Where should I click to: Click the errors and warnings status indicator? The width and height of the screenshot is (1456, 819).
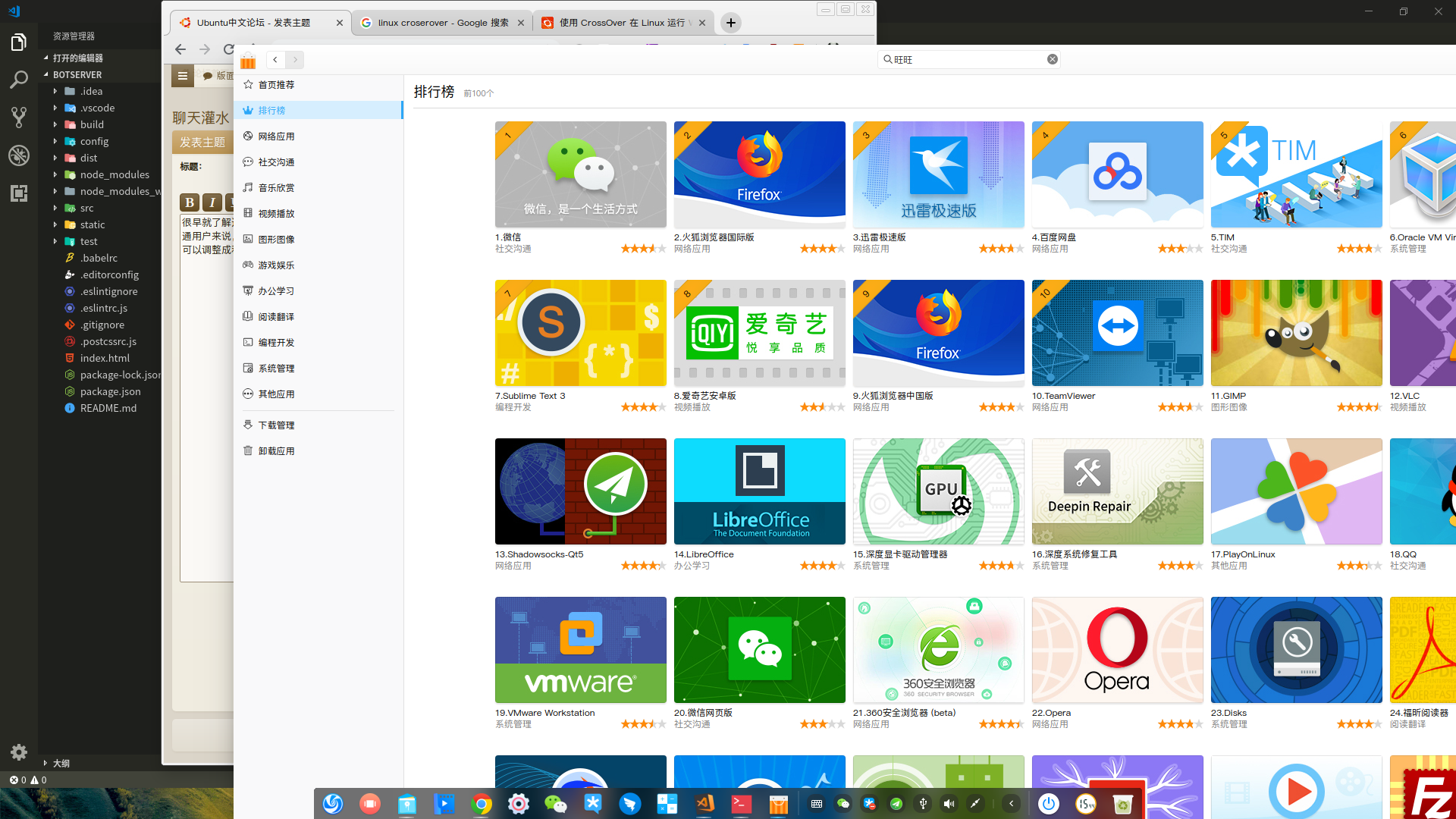tap(27, 780)
